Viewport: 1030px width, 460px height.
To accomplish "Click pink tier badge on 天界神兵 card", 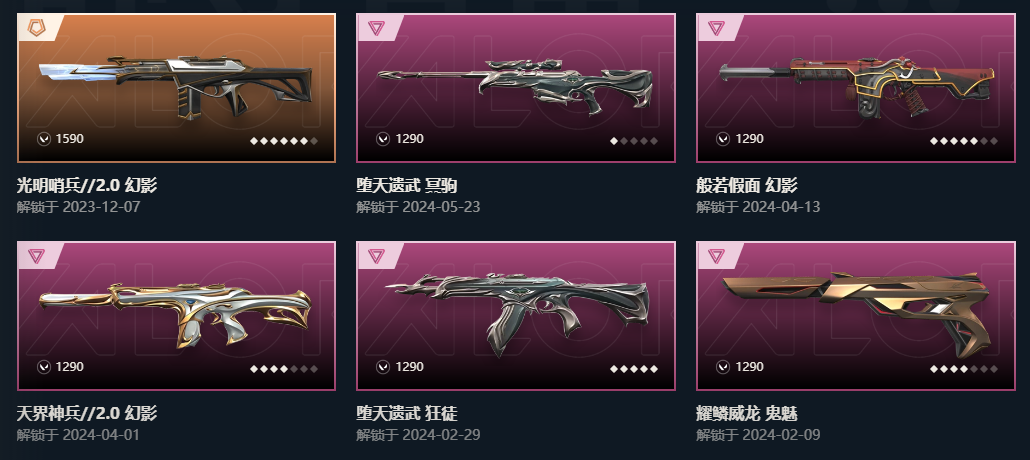I will point(35,256).
